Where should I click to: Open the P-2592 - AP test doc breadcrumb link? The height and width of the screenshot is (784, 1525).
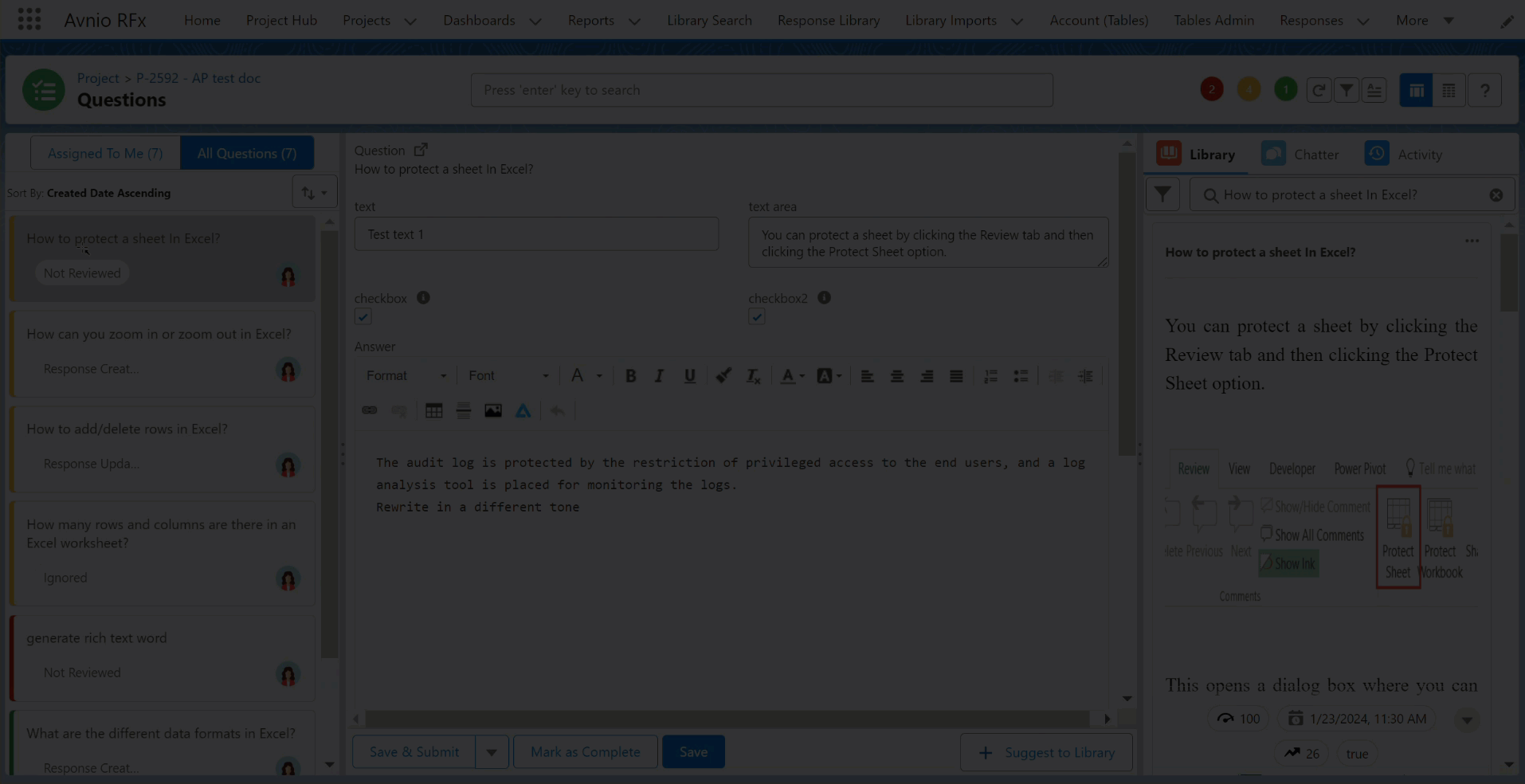[198, 78]
